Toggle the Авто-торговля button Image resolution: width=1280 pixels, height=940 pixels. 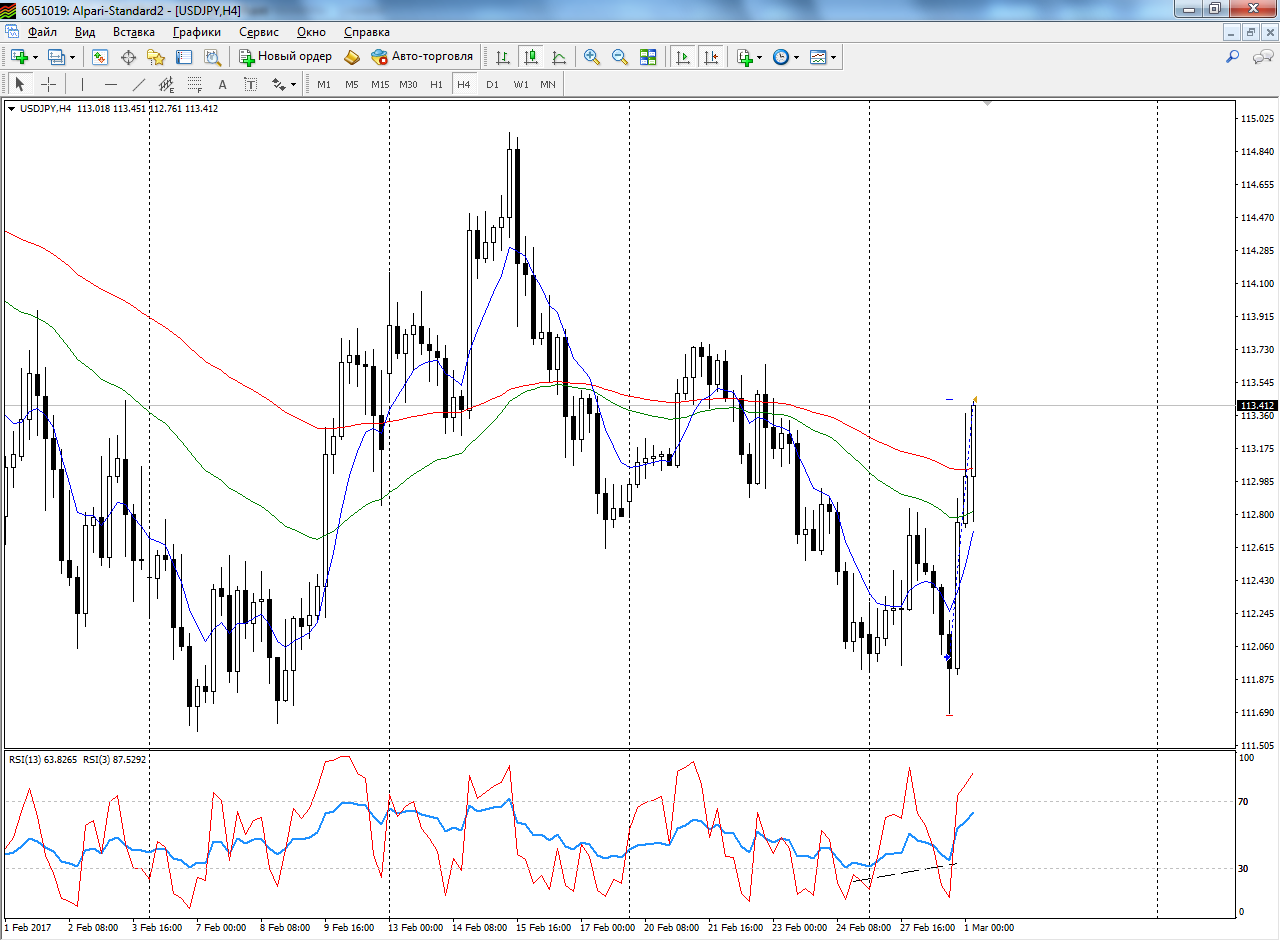click(422, 57)
